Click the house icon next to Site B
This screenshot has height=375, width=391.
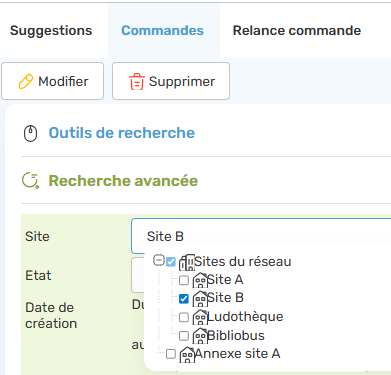pos(200,299)
